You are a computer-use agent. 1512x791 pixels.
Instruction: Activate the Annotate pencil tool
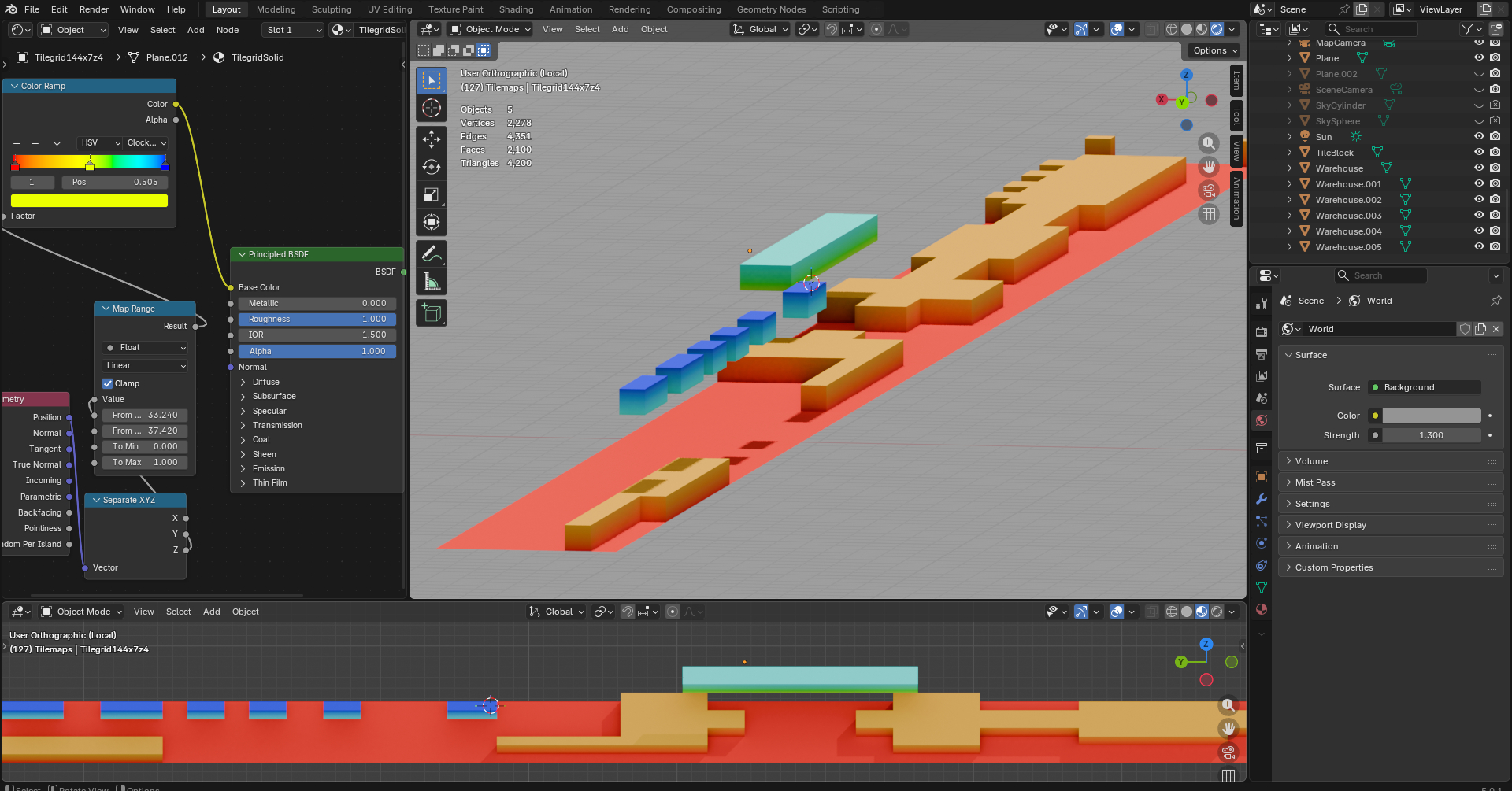tap(432, 254)
